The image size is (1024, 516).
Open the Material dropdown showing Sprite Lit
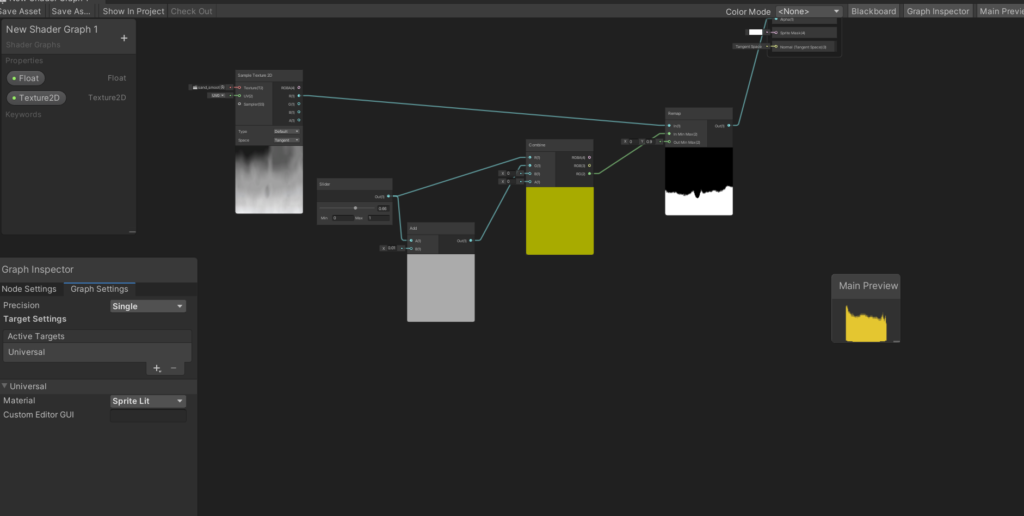(148, 401)
